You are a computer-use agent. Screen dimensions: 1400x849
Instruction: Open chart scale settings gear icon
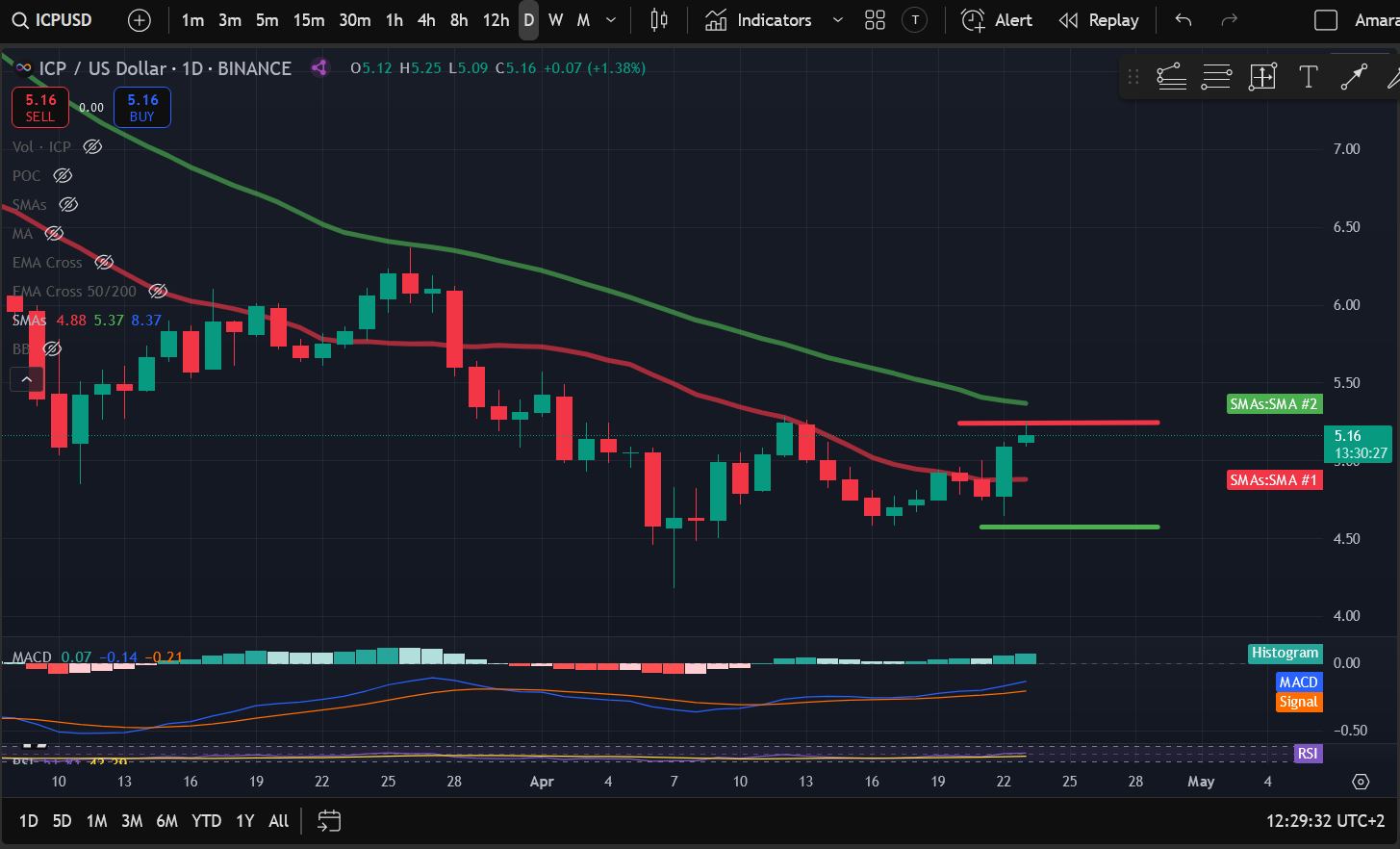[1361, 782]
